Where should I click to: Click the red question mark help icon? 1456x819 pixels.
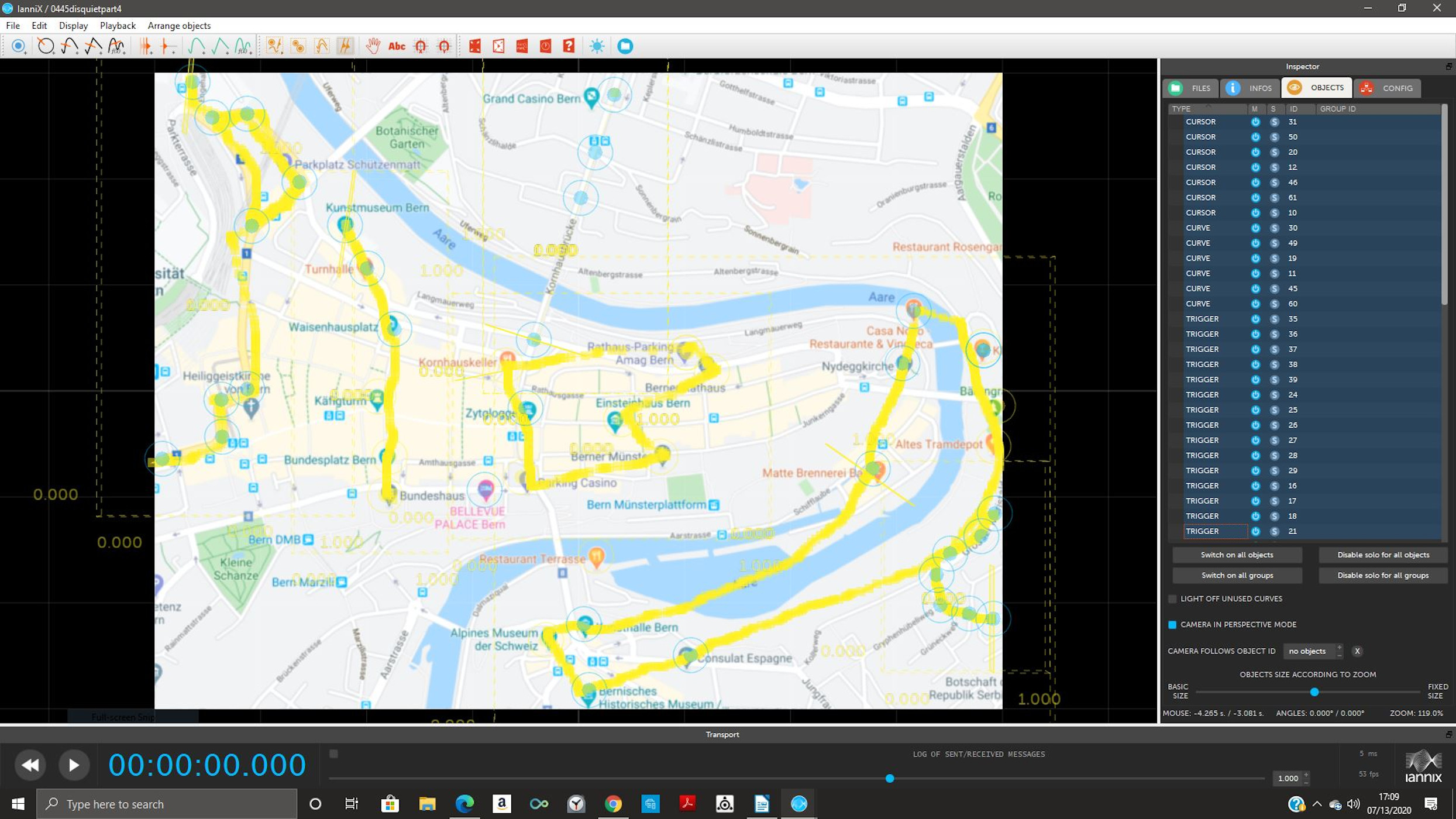click(x=569, y=46)
